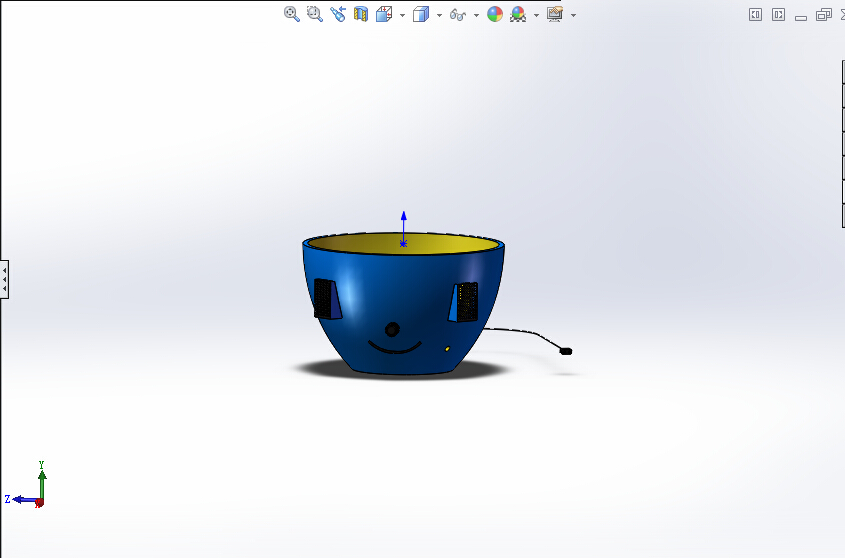This screenshot has height=558, width=845.
Task: Select the Zoom to Area tool
Action: click(315, 14)
